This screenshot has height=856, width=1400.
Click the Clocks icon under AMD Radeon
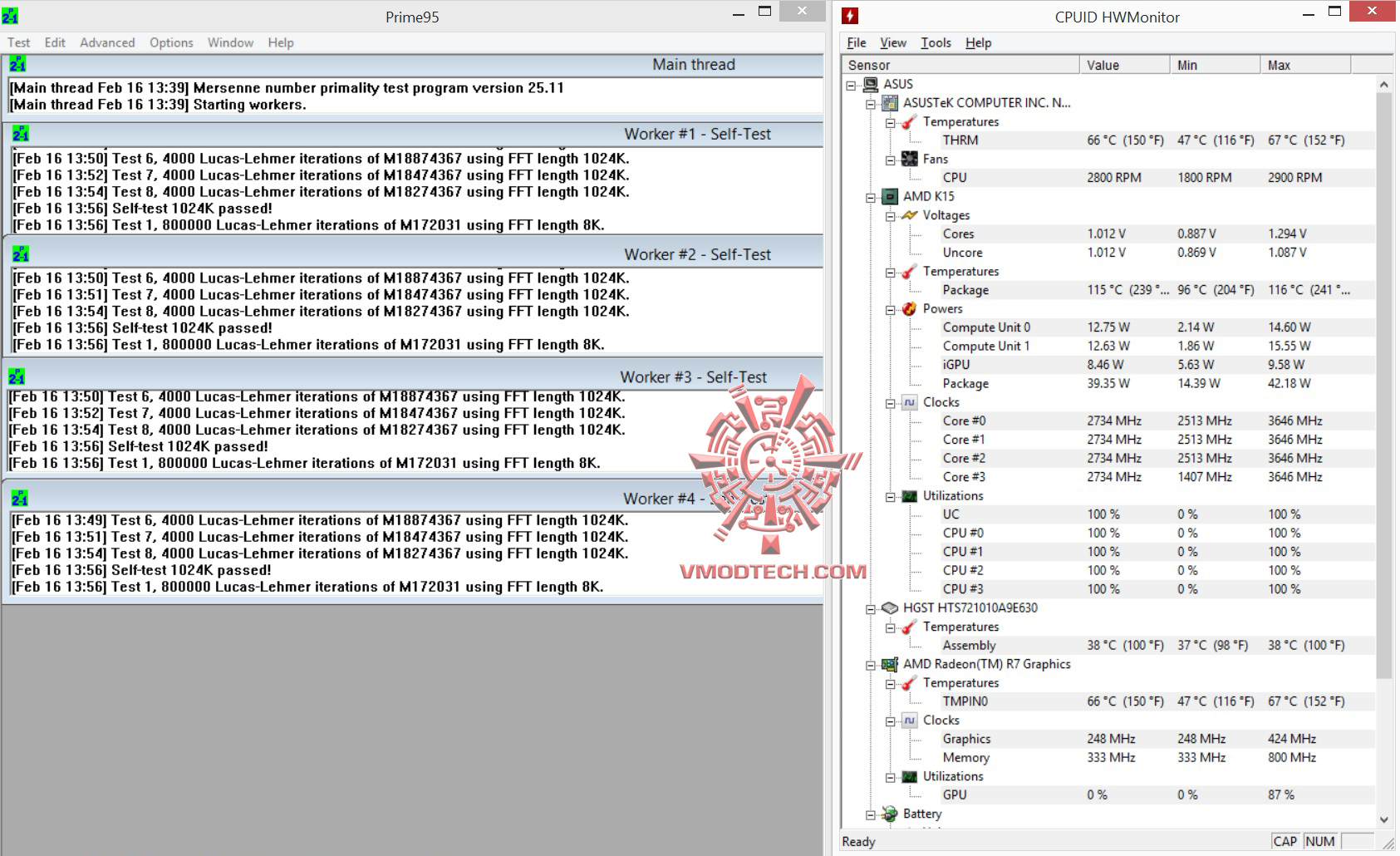[x=910, y=721]
